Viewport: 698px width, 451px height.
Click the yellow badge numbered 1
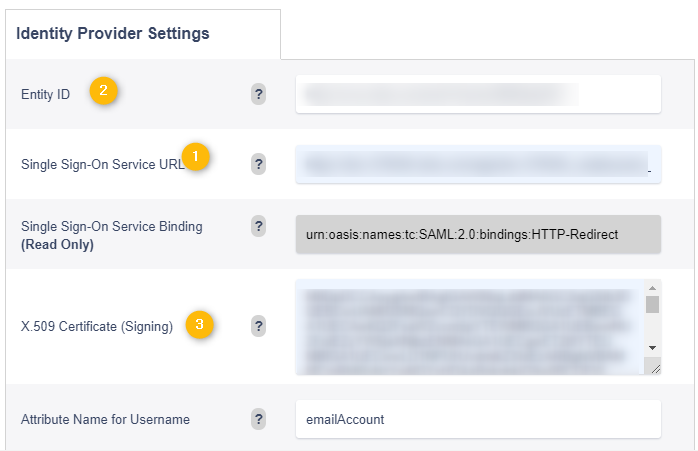tap(195, 156)
